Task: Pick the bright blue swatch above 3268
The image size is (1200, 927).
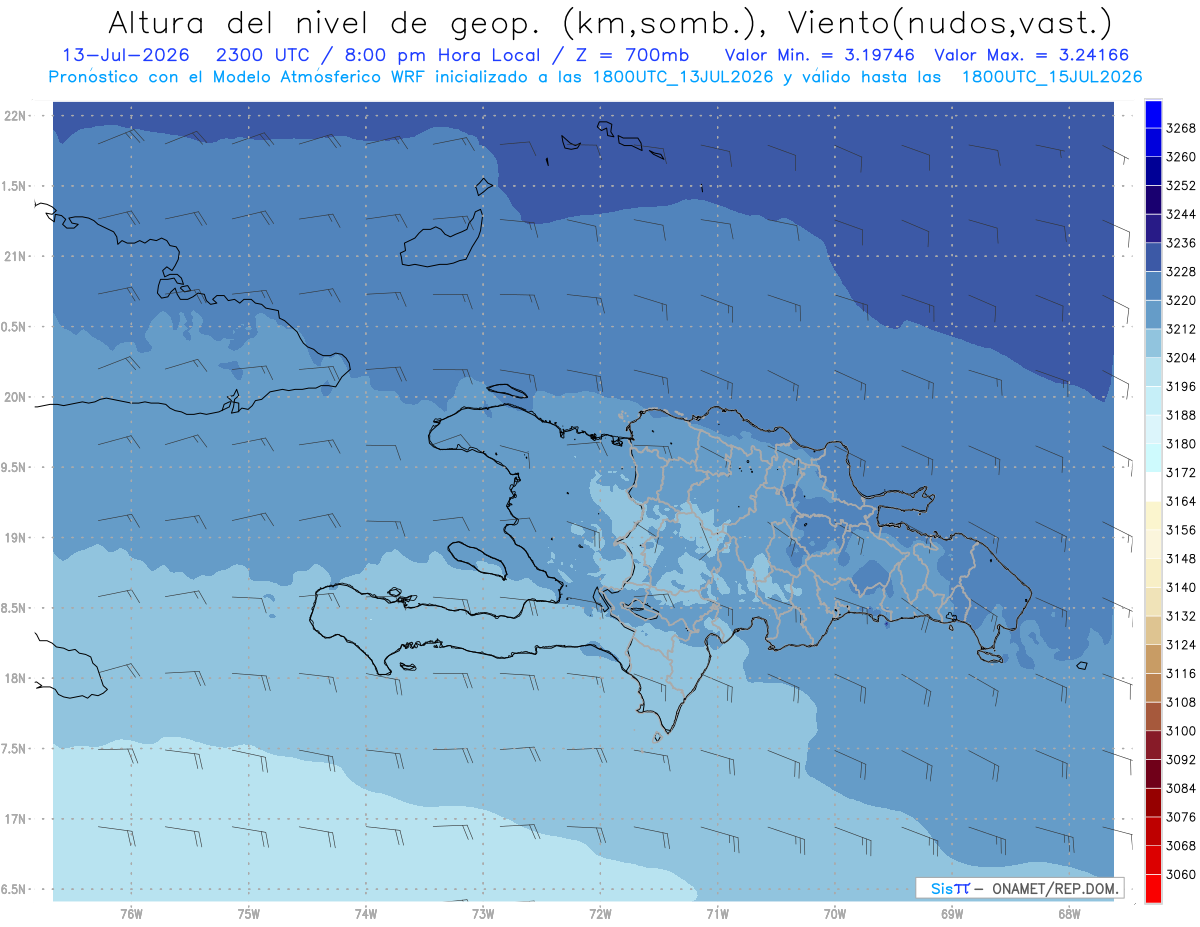Action: coord(1153,114)
